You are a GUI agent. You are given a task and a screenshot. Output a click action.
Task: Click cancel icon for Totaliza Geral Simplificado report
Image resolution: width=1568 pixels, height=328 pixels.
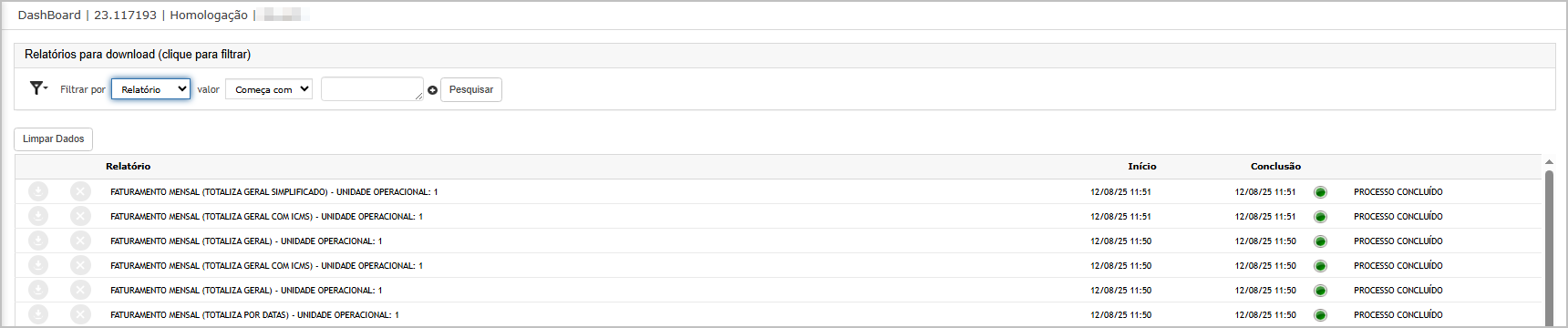81,191
